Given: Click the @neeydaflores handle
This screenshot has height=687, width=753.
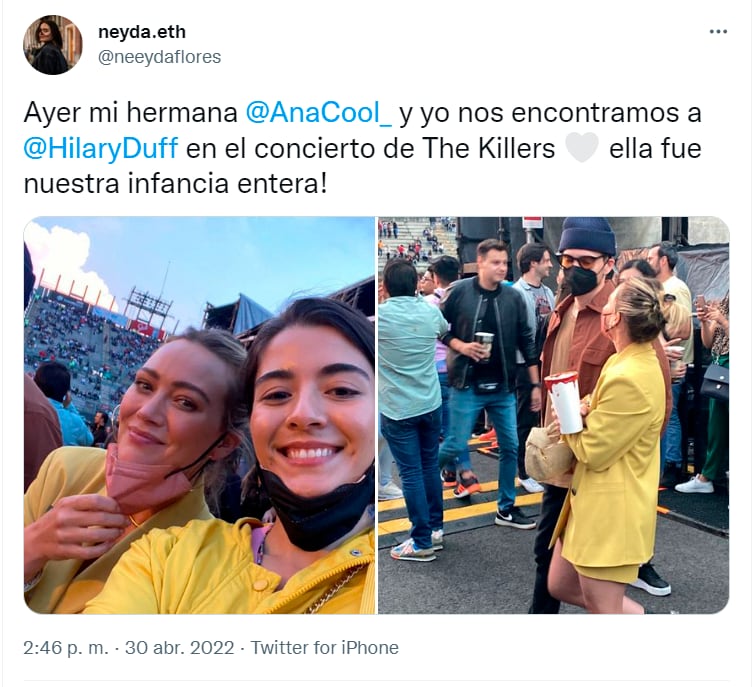Looking at the screenshot, I should (x=159, y=57).
